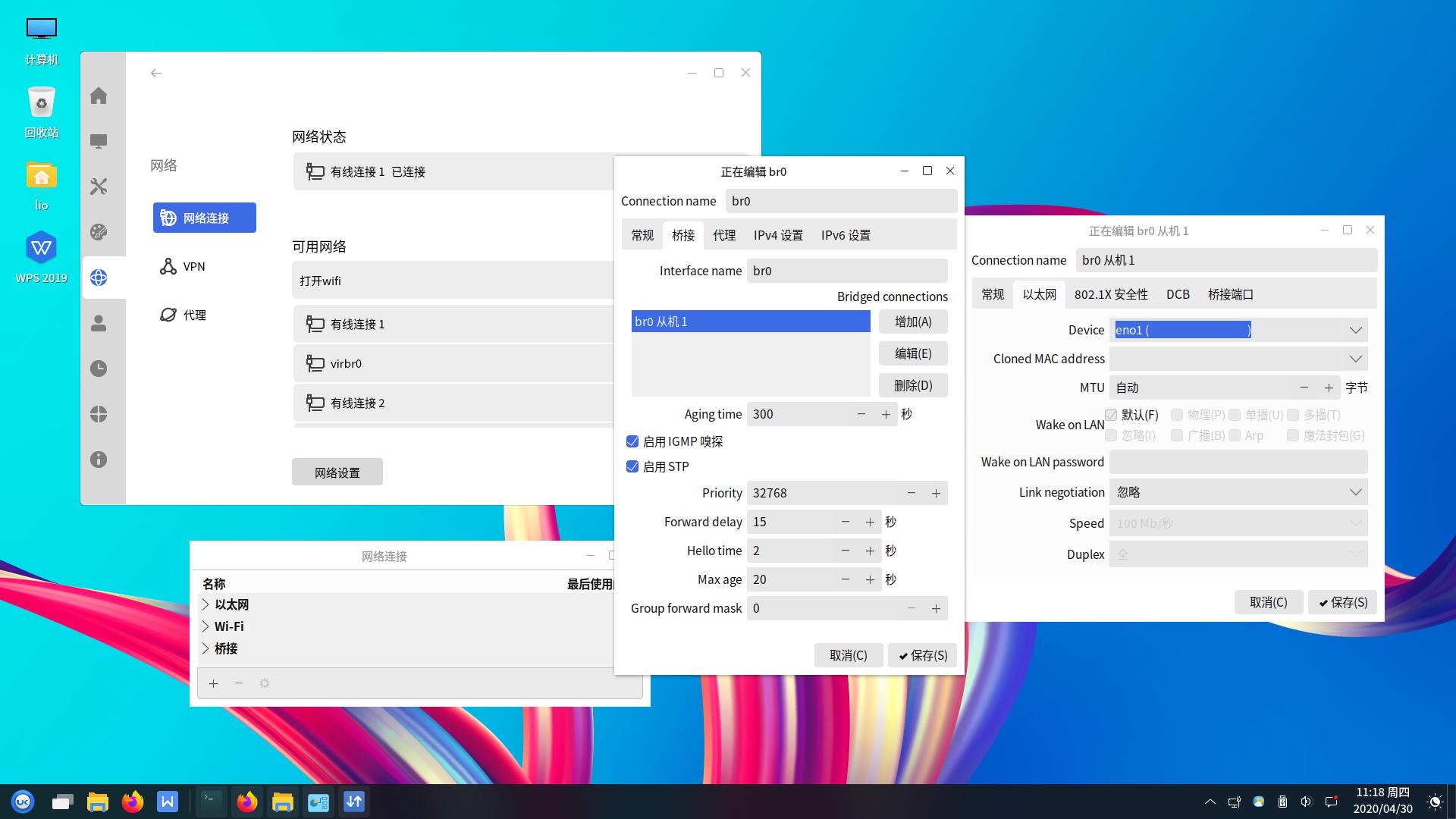Image resolution: width=1456 pixels, height=819 pixels.
Task: Open the clock time icon in sidebar
Action: point(99,369)
